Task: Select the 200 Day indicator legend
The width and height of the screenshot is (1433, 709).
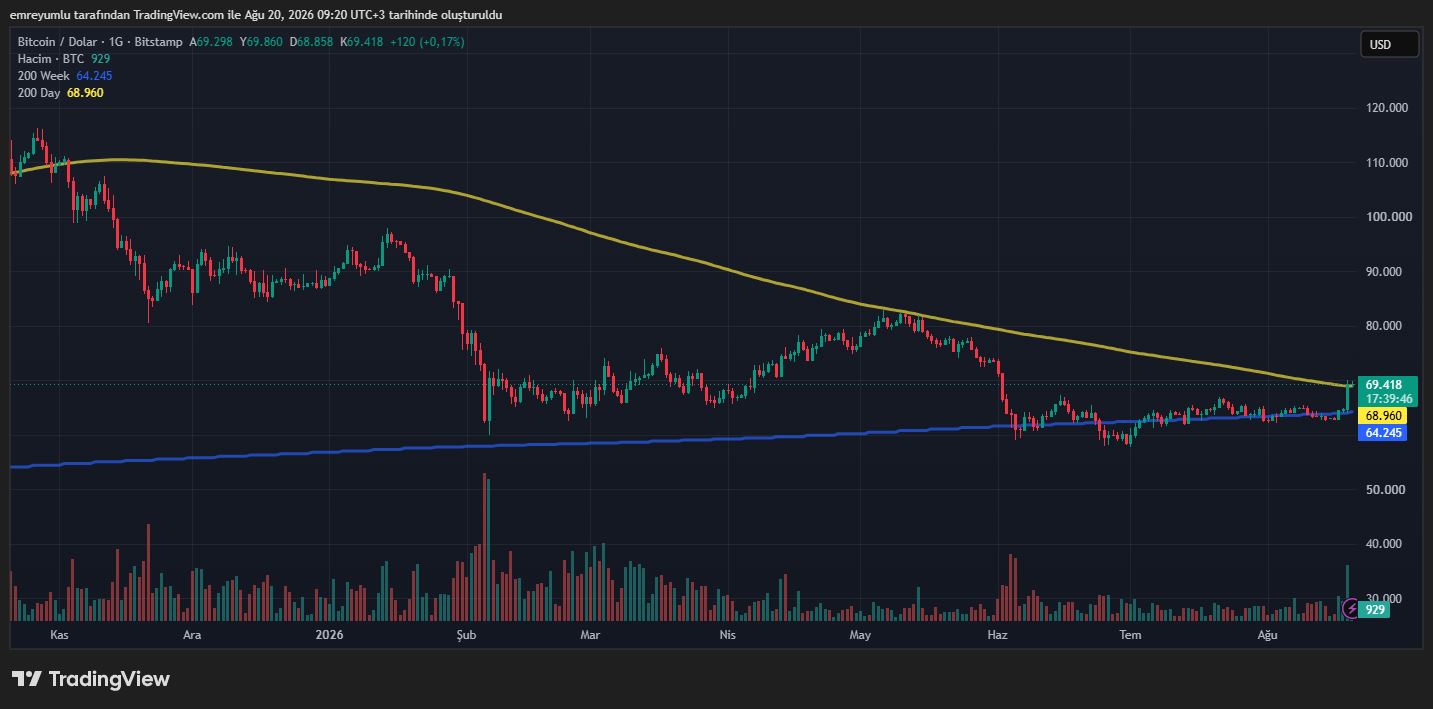Action: (x=39, y=93)
